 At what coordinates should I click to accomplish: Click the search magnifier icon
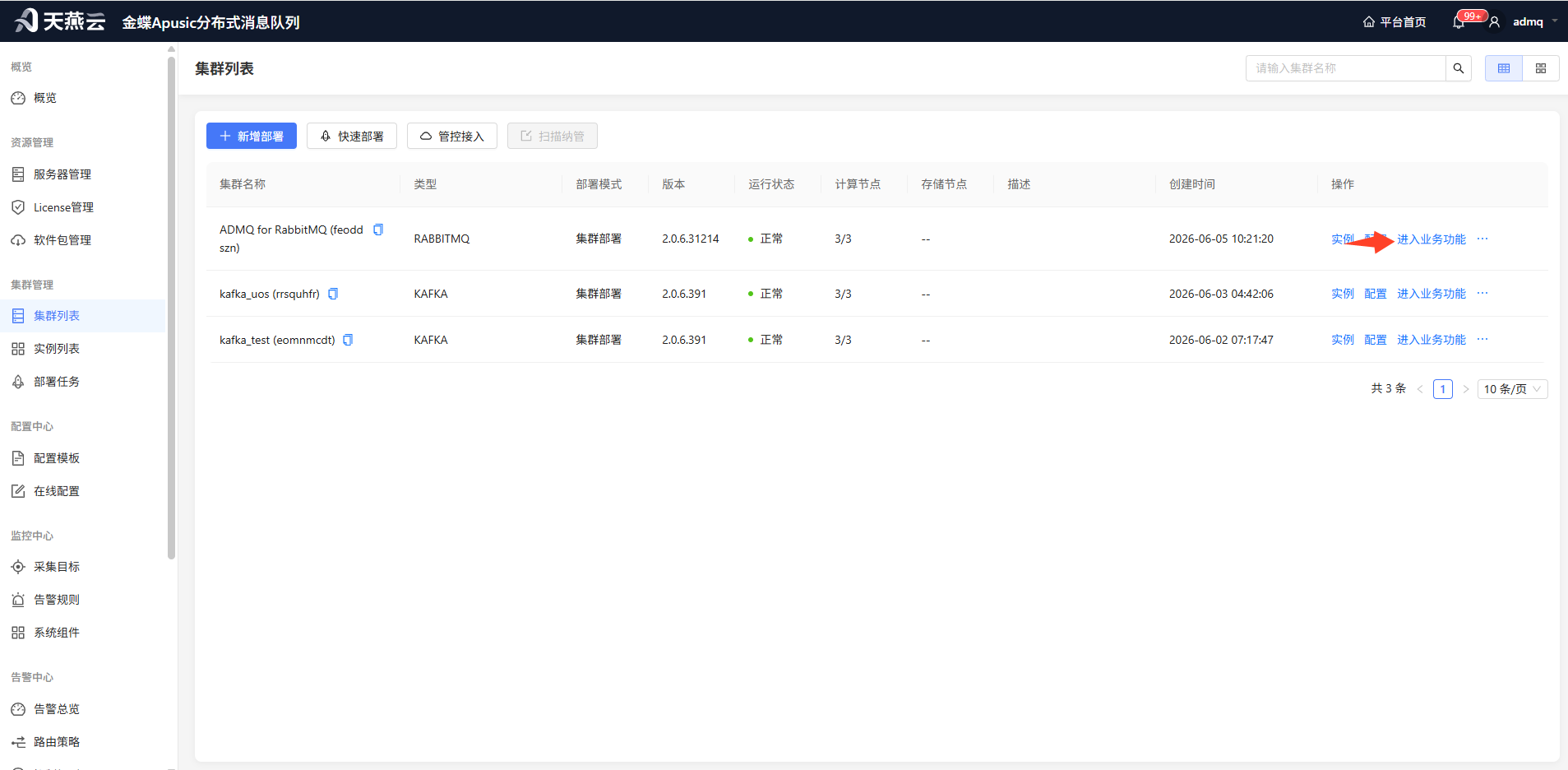point(1459,68)
